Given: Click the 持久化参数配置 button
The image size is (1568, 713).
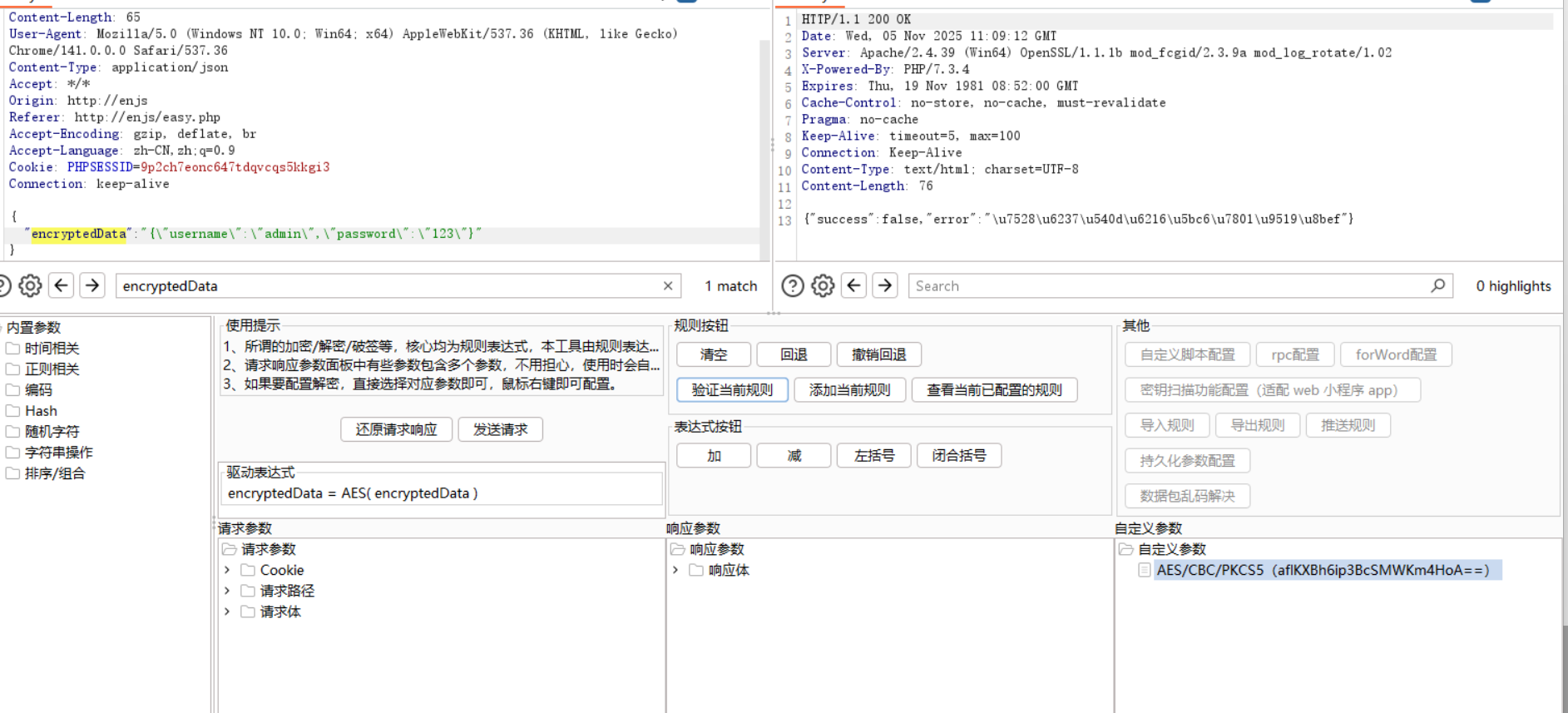Looking at the screenshot, I should pos(1187,460).
